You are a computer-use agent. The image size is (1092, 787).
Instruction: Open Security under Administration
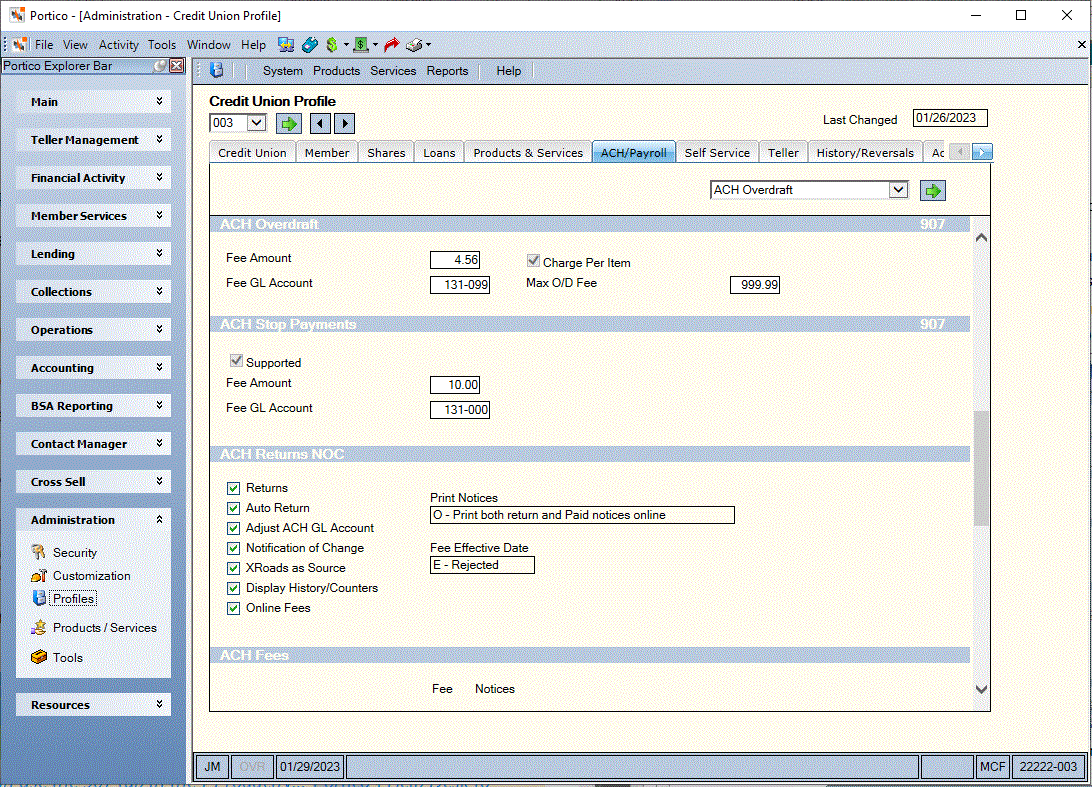point(75,552)
